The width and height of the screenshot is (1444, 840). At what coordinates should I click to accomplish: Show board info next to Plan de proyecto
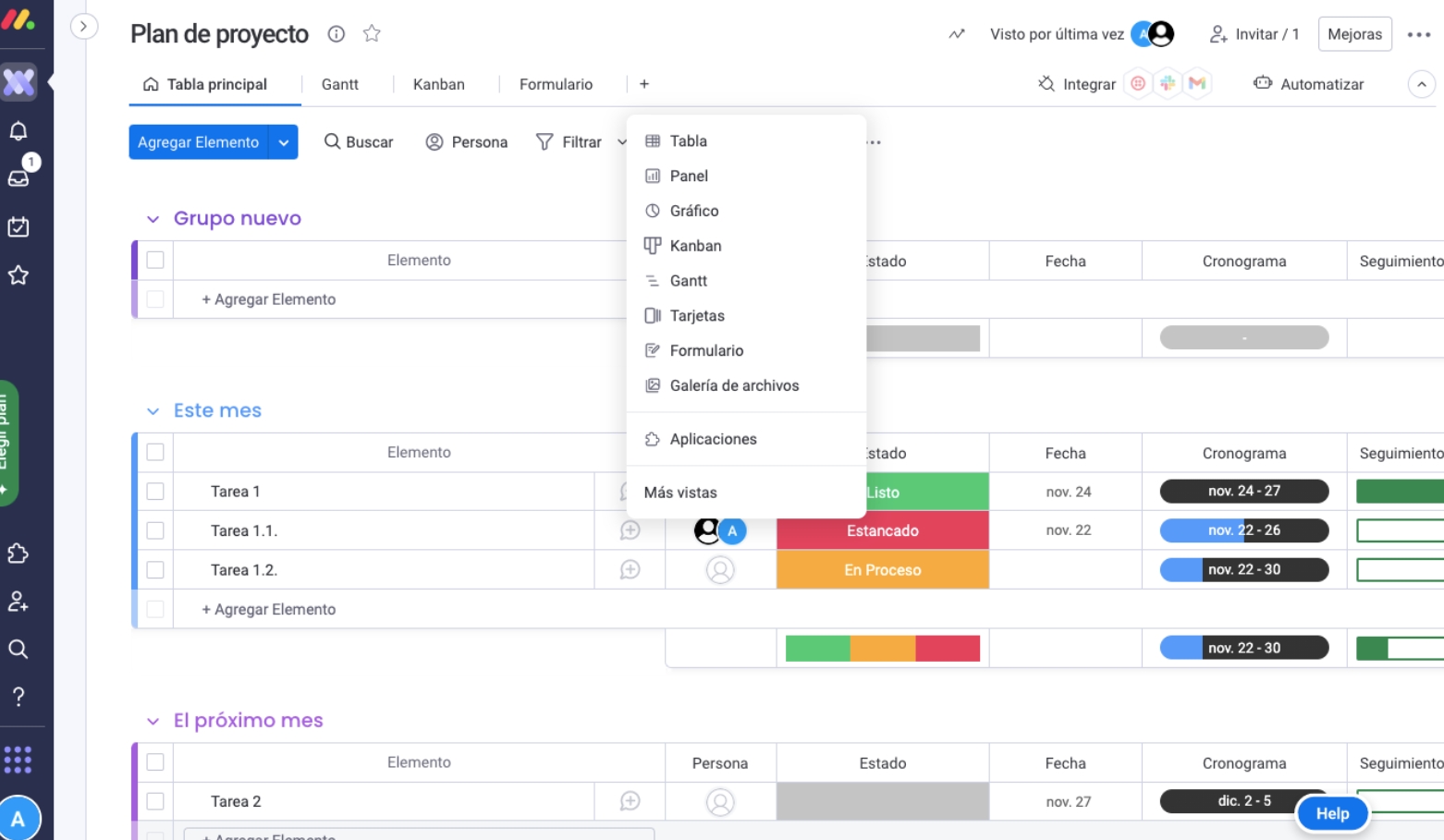click(337, 34)
